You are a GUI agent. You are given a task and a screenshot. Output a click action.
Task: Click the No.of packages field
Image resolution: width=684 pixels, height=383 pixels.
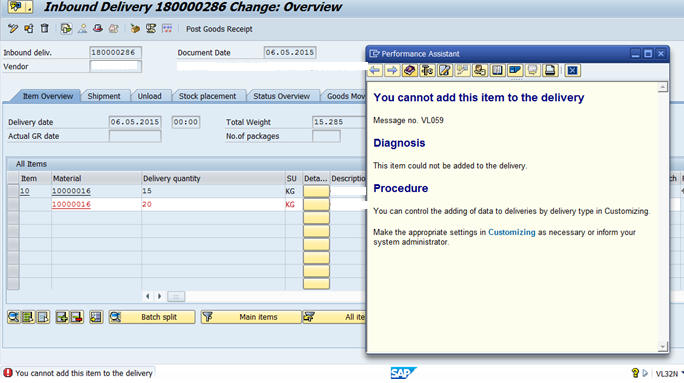point(326,136)
